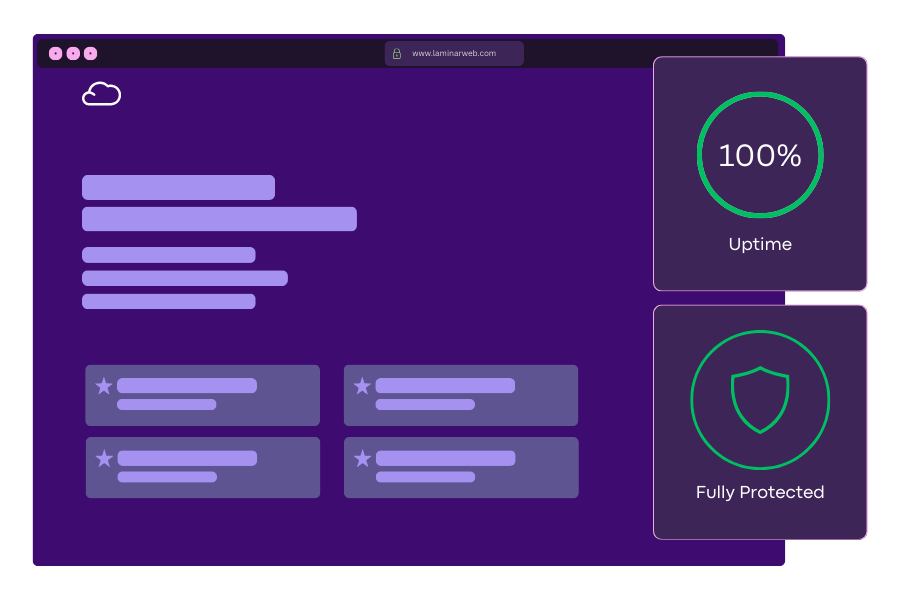Click the leftmost pink window dot
This screenshot has height=600, width=900.
click(56, 53)
